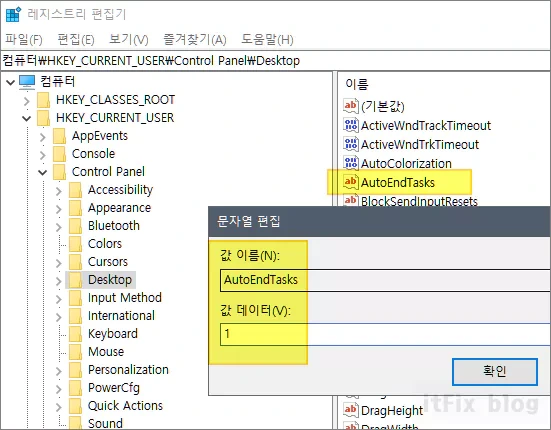Expand the Console key

43,155
